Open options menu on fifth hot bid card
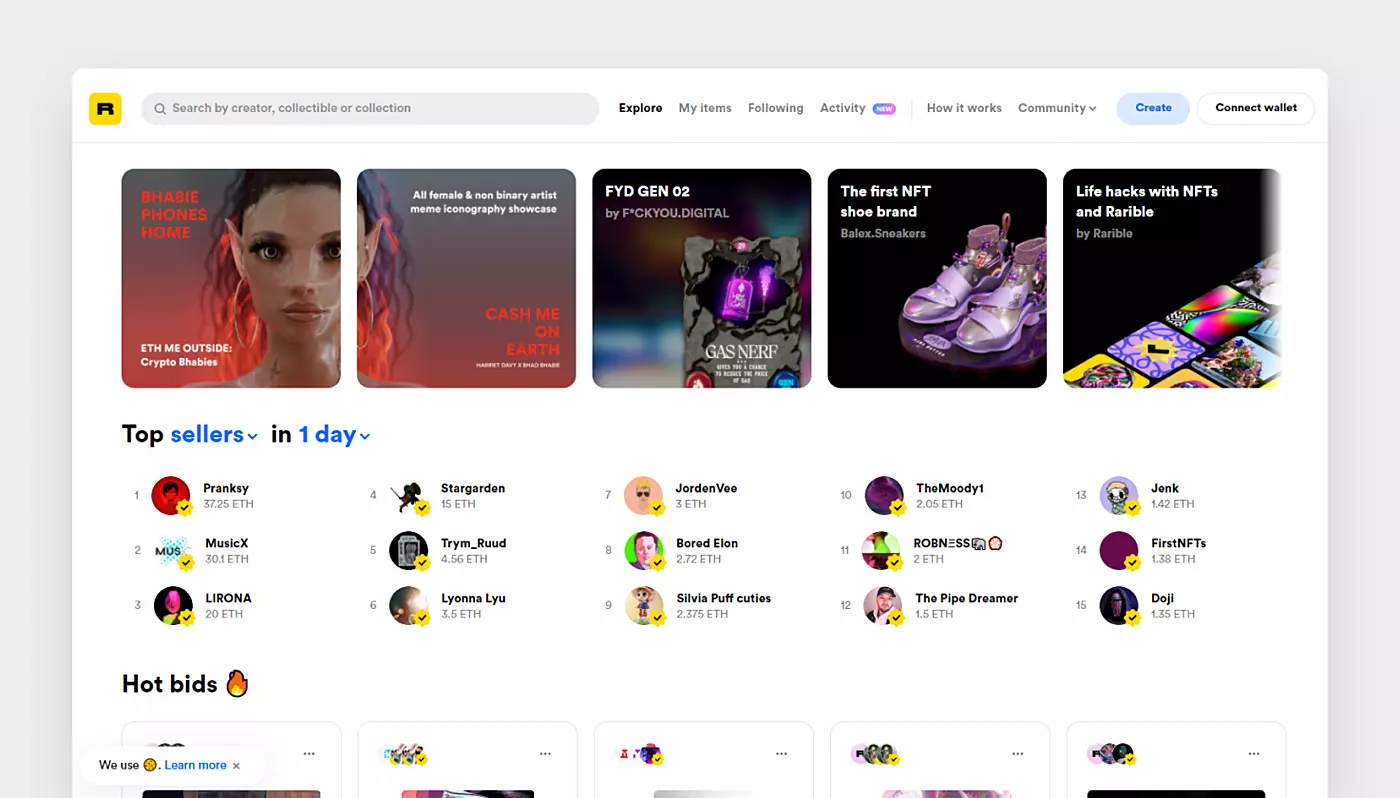Screen dimensions: 1400x798 (x=1253, y=754)
